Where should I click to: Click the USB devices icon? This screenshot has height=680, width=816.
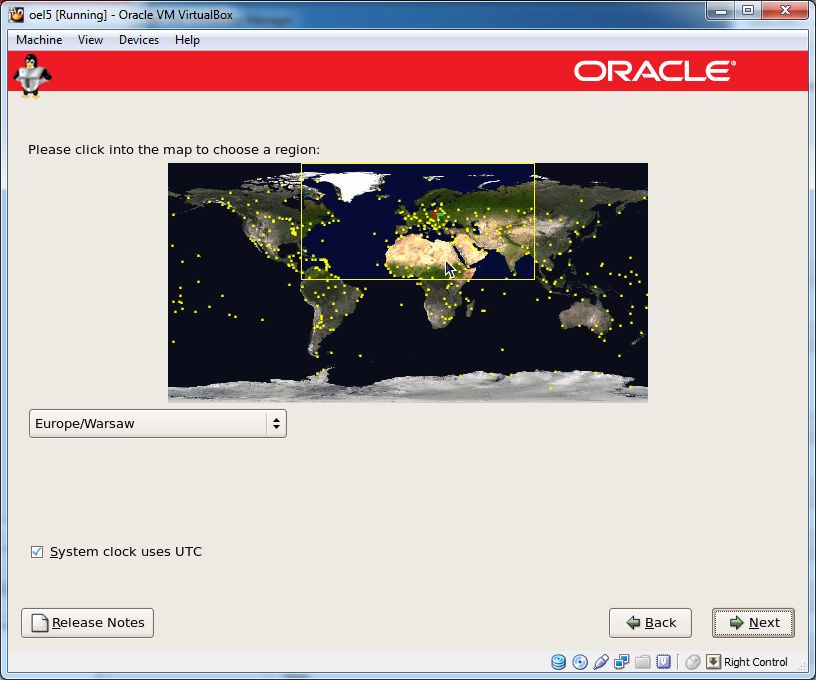pos(601,662)
